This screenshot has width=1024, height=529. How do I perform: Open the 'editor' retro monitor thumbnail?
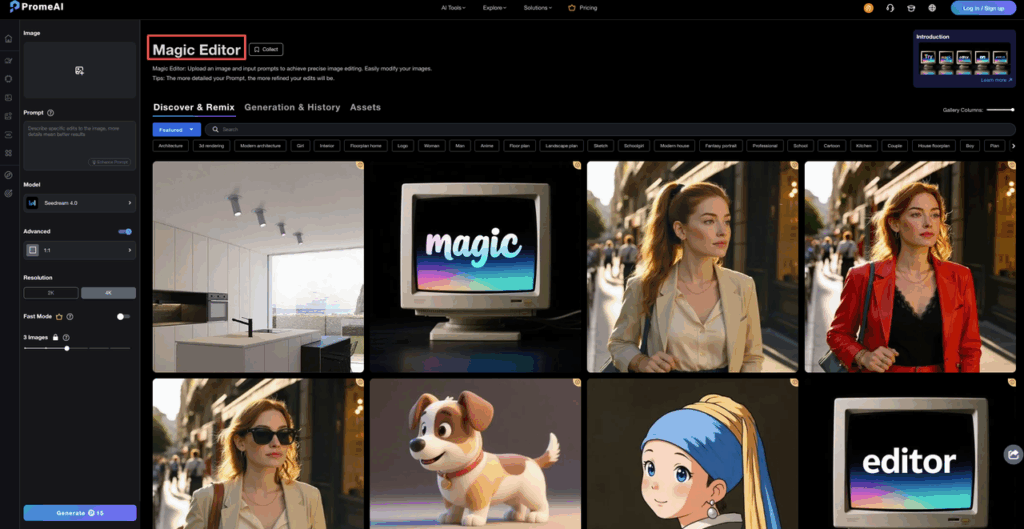click(x=910, y=453)
